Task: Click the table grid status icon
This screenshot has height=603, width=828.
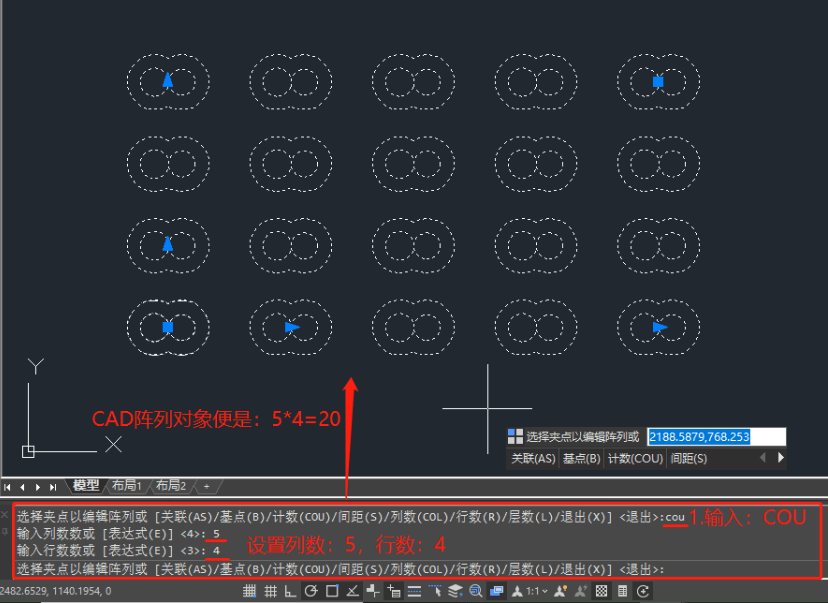Action: (x=622, y=591)
